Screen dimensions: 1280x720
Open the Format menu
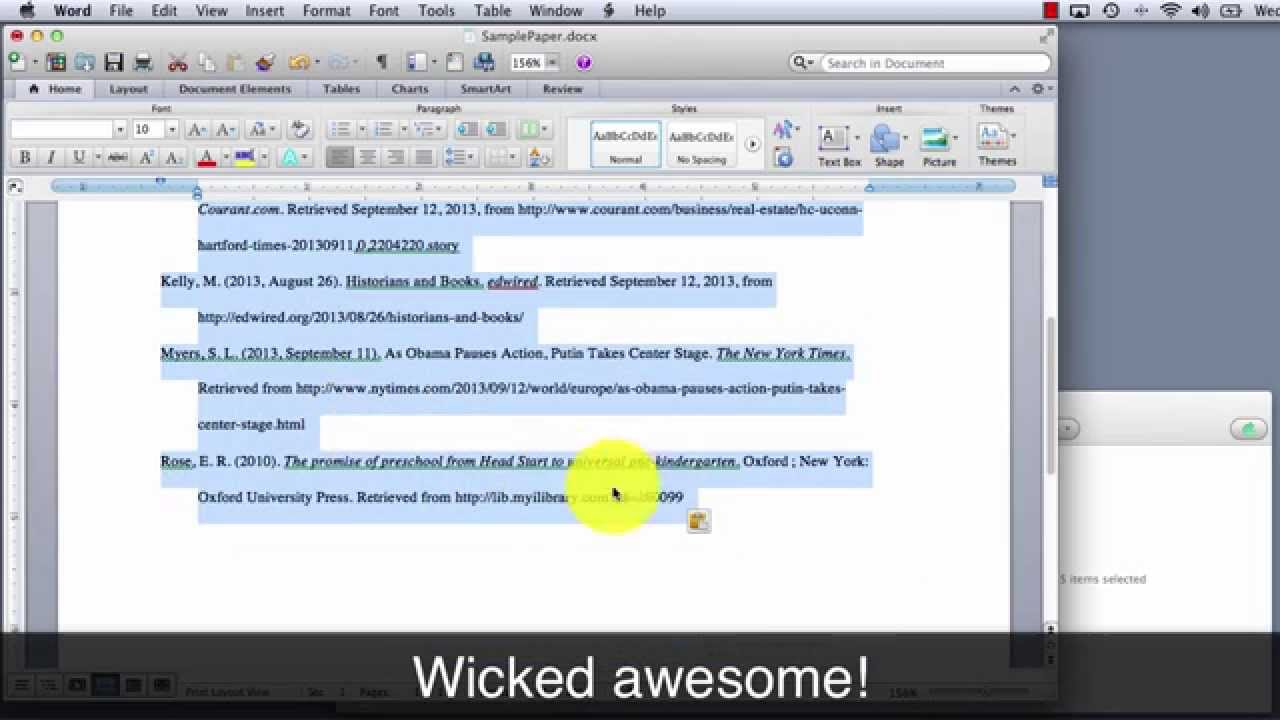[326, 11]
